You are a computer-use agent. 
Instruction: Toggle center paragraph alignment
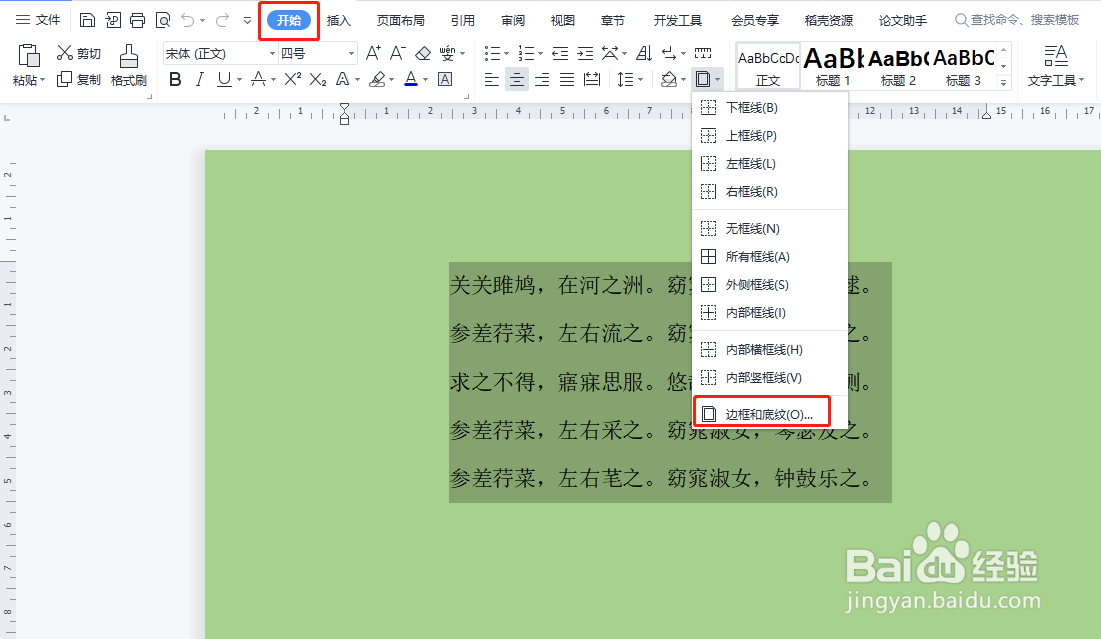pyautogui.click(x=516, y=80)
